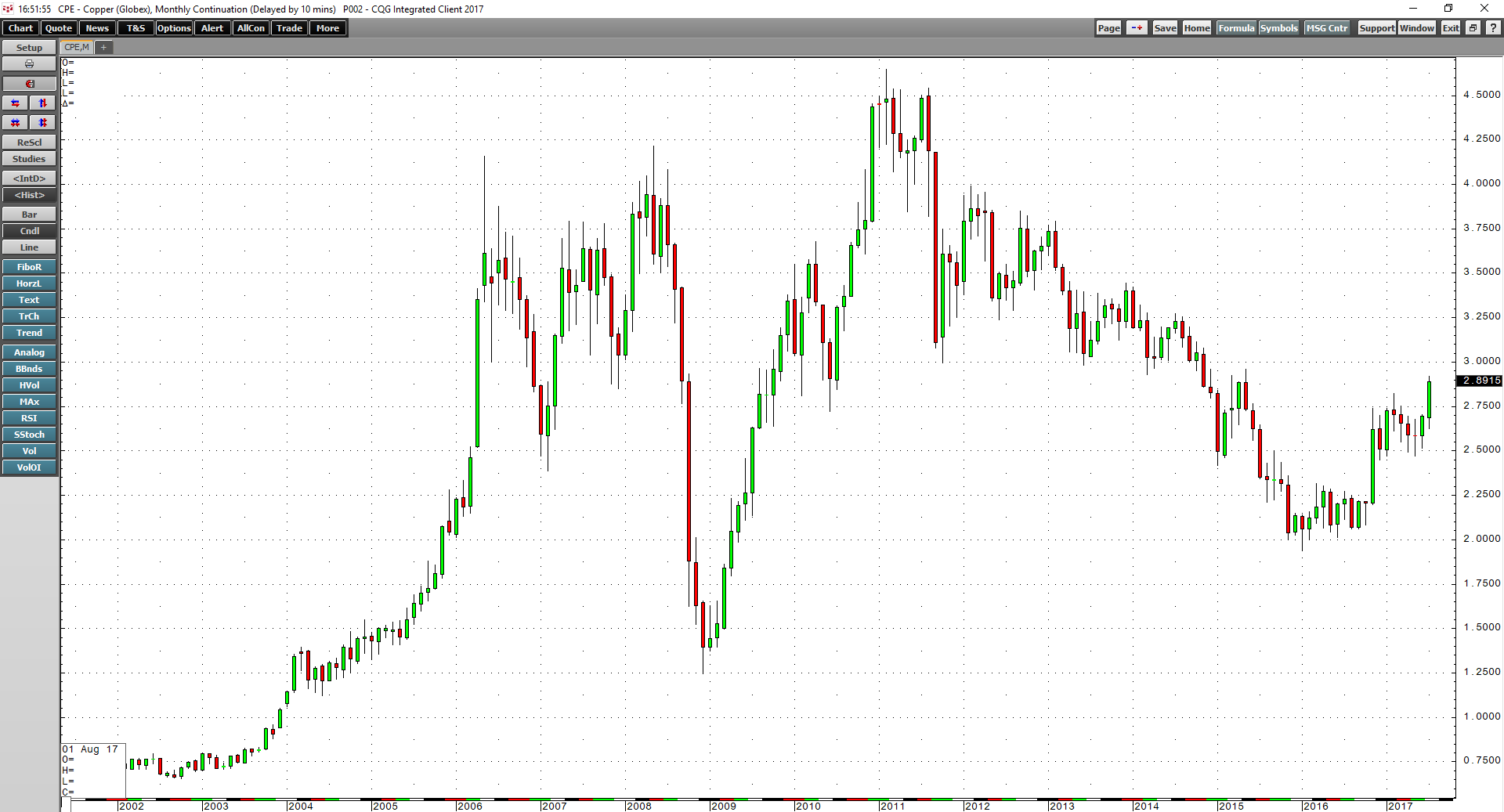Toggle candlestick view with Cndl
This screenshot has height=812, width=1504.
pos(29,230)
